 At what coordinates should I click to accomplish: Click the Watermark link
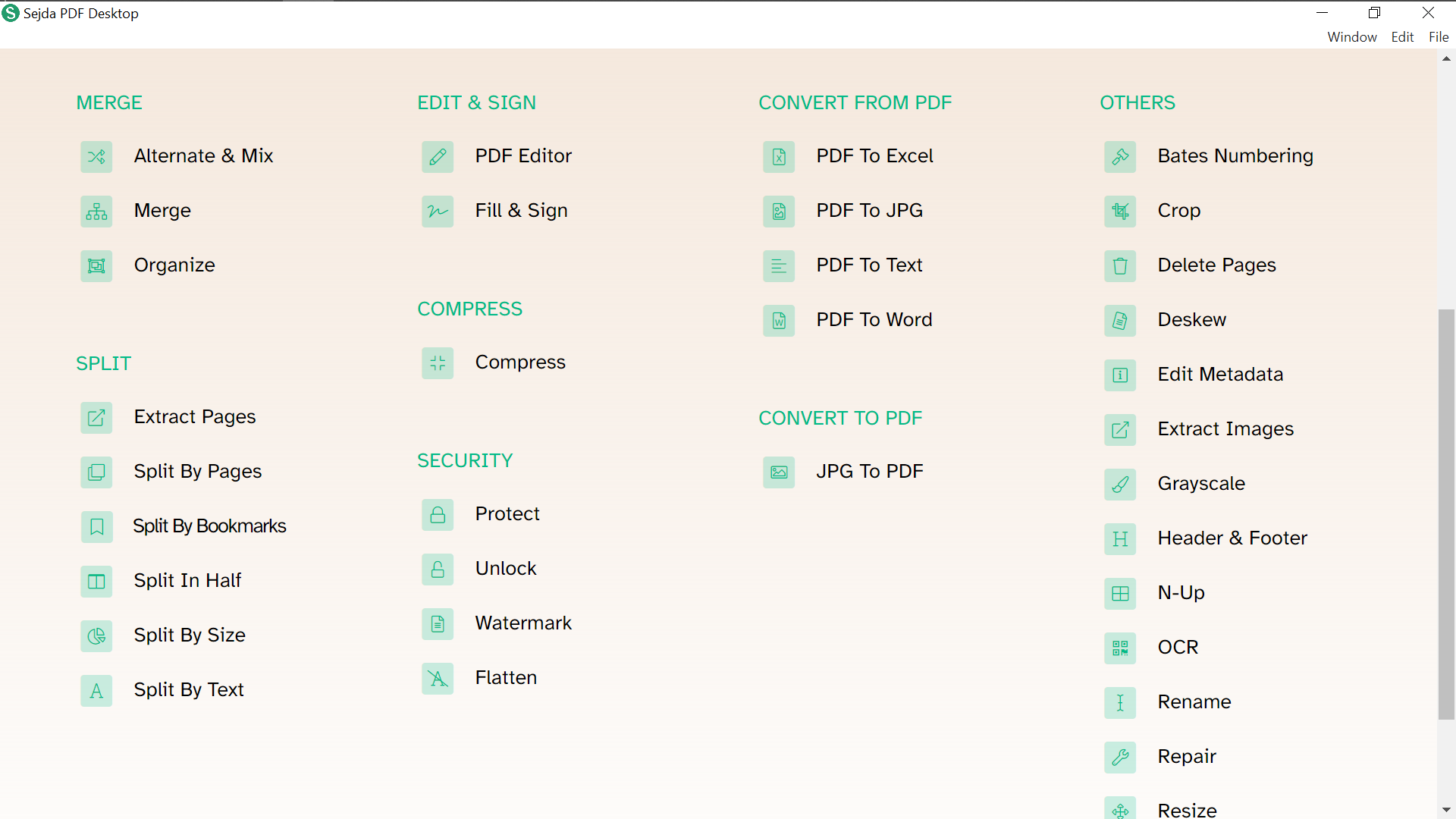click(523, 623)
